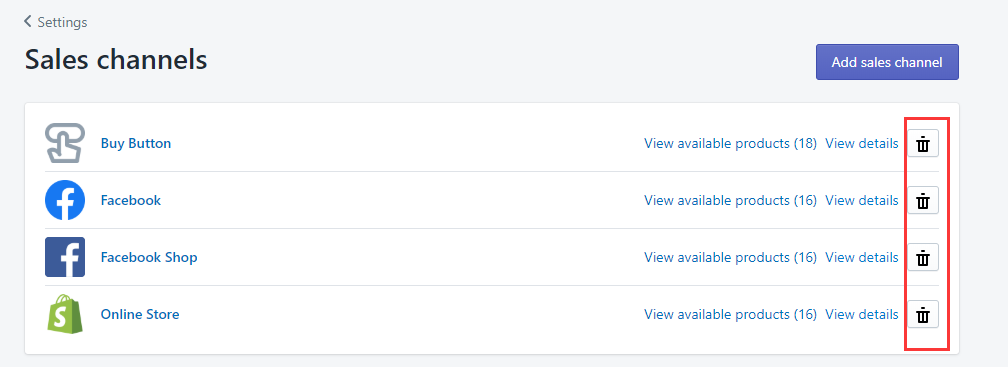Viewport: 1008px width, 367px height.
Task: Click the Buy Button channel icon
Action: (65, 143)
